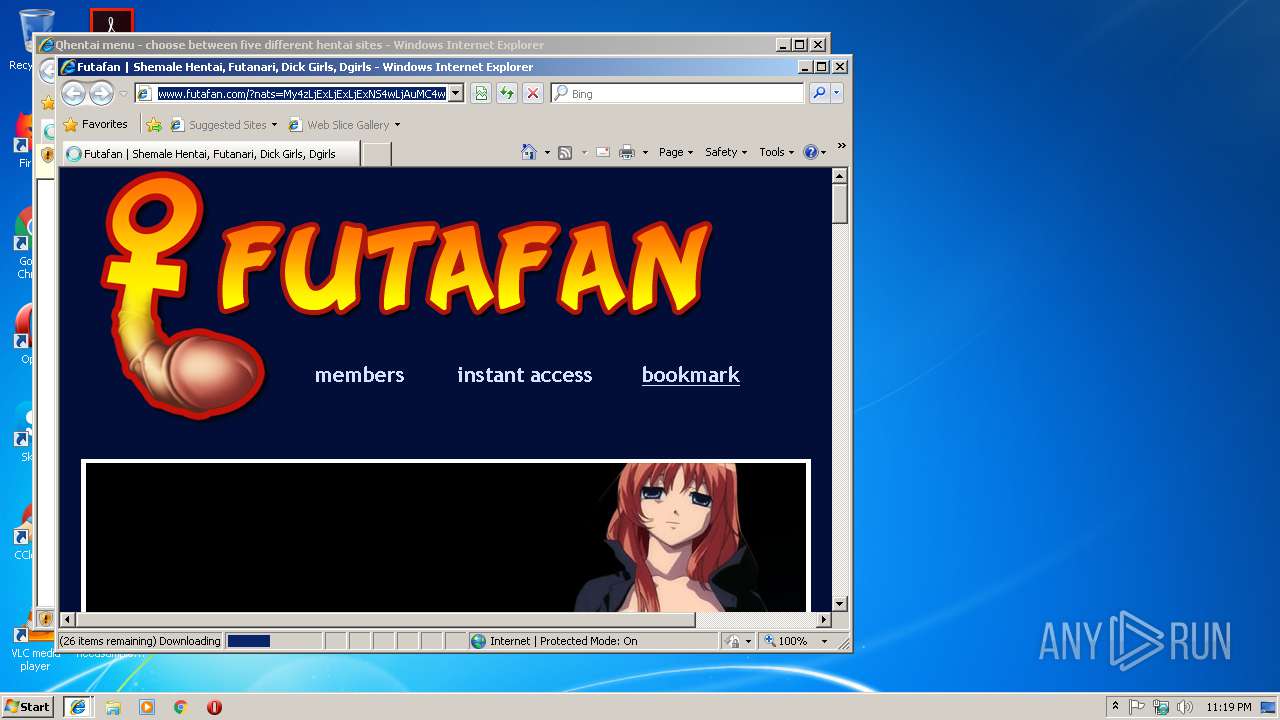Go back using the Back arrow button
This screenshot has width=1280, height=720.
(x=73, y=94)
